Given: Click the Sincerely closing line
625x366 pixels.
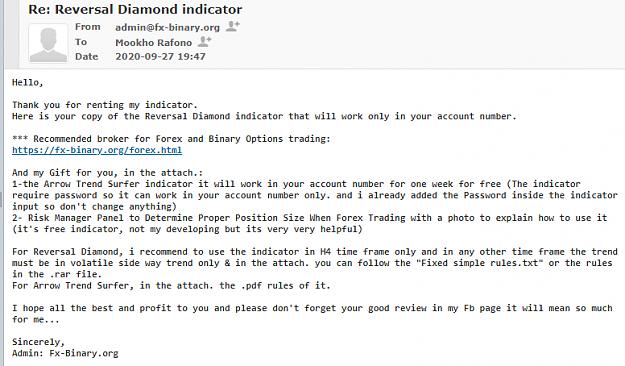Looking at the screenshot, I should coord(38,342).
